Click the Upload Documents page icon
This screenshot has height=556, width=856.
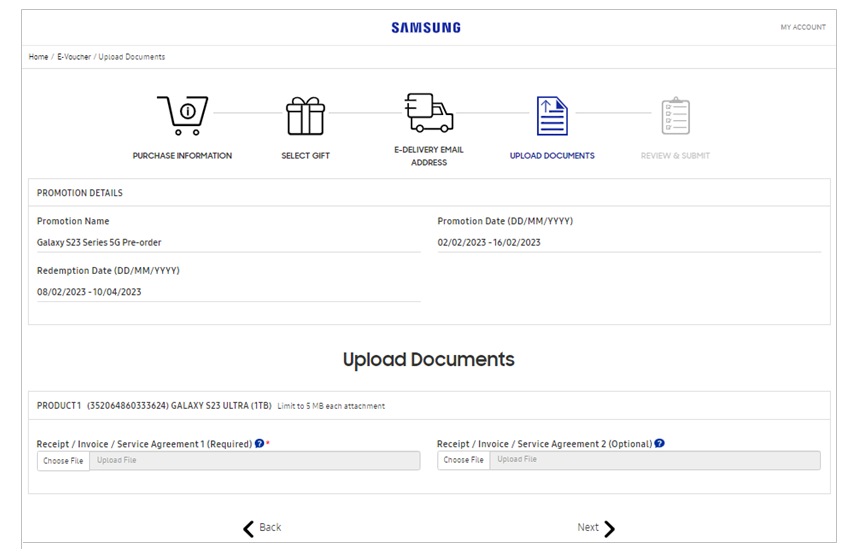tap(552, 116)
